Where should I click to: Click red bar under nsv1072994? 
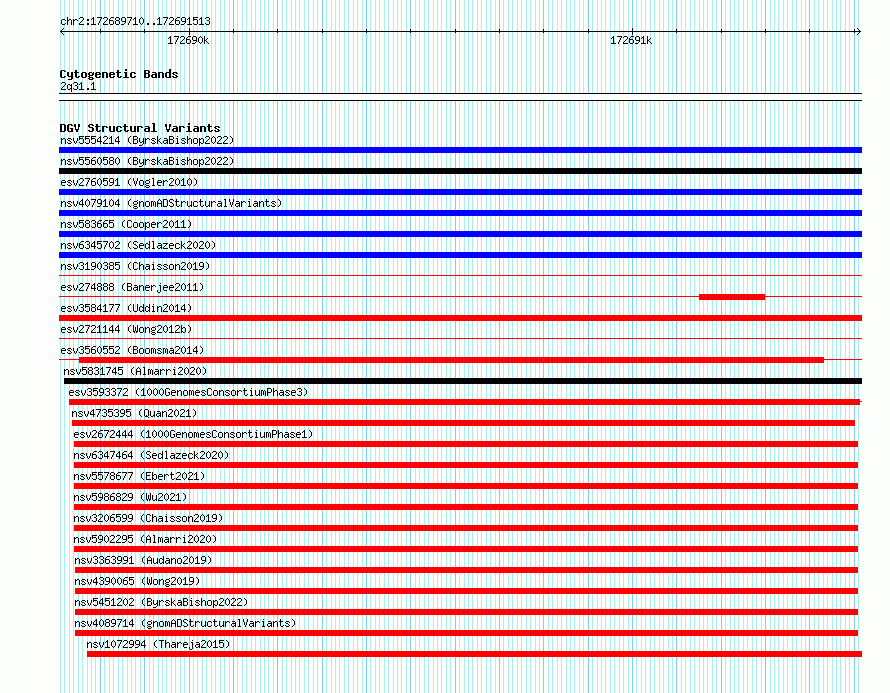coord(475,654)
